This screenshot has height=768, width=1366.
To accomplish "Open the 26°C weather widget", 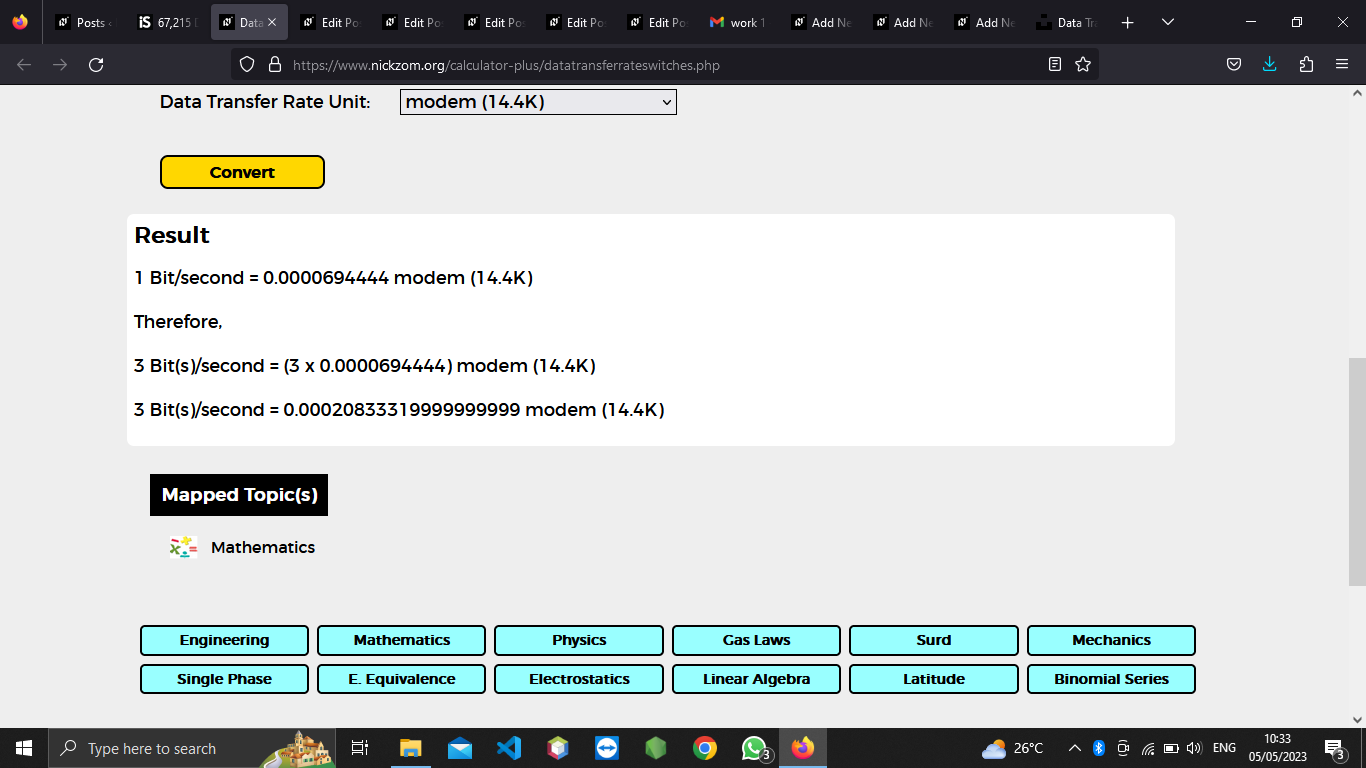I will pos(1013,748).
